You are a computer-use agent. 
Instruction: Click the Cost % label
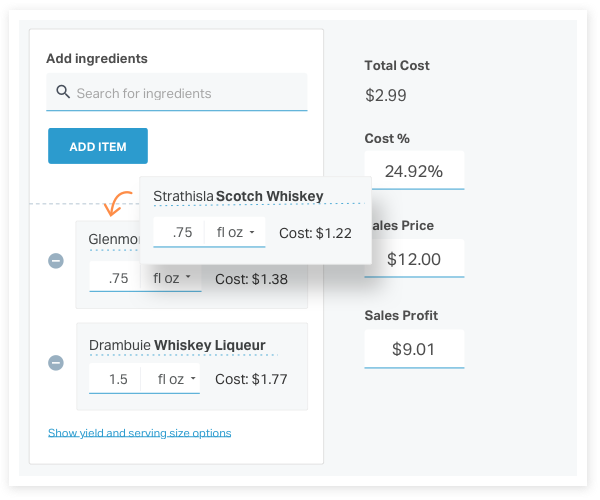pos(387,138)
